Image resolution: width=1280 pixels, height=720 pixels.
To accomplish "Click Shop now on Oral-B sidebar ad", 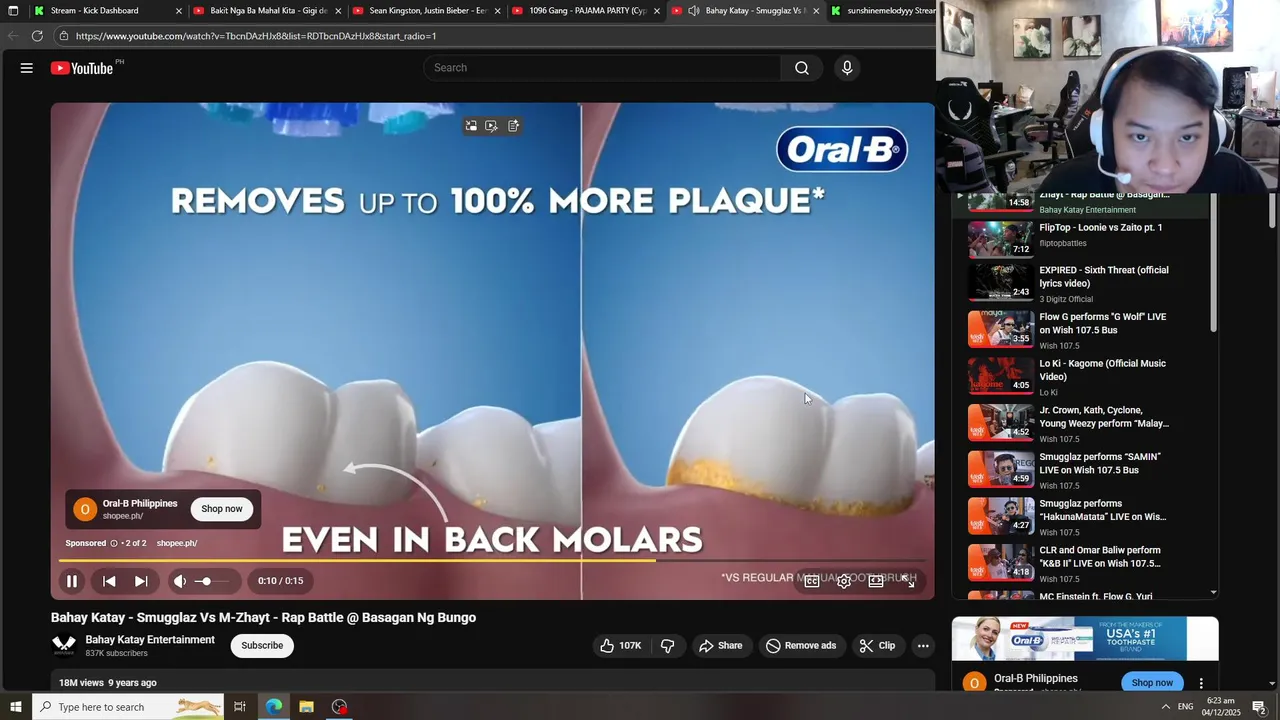I will (x=1152, y=683).
